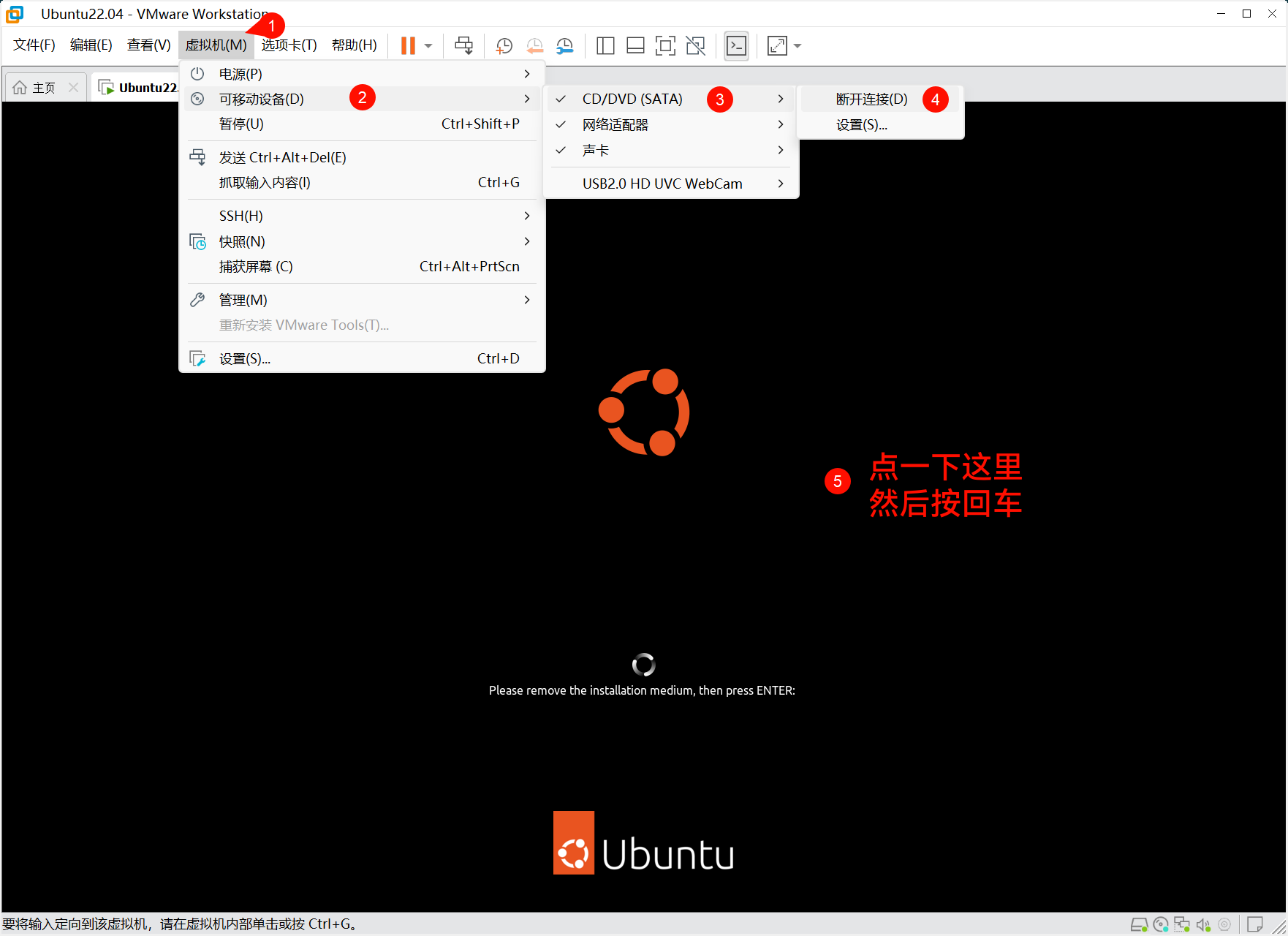The height and width of the screenshot is (936, 1288).
Task: Open the 编辑(E) menu
Action: (x=91, y=45)
